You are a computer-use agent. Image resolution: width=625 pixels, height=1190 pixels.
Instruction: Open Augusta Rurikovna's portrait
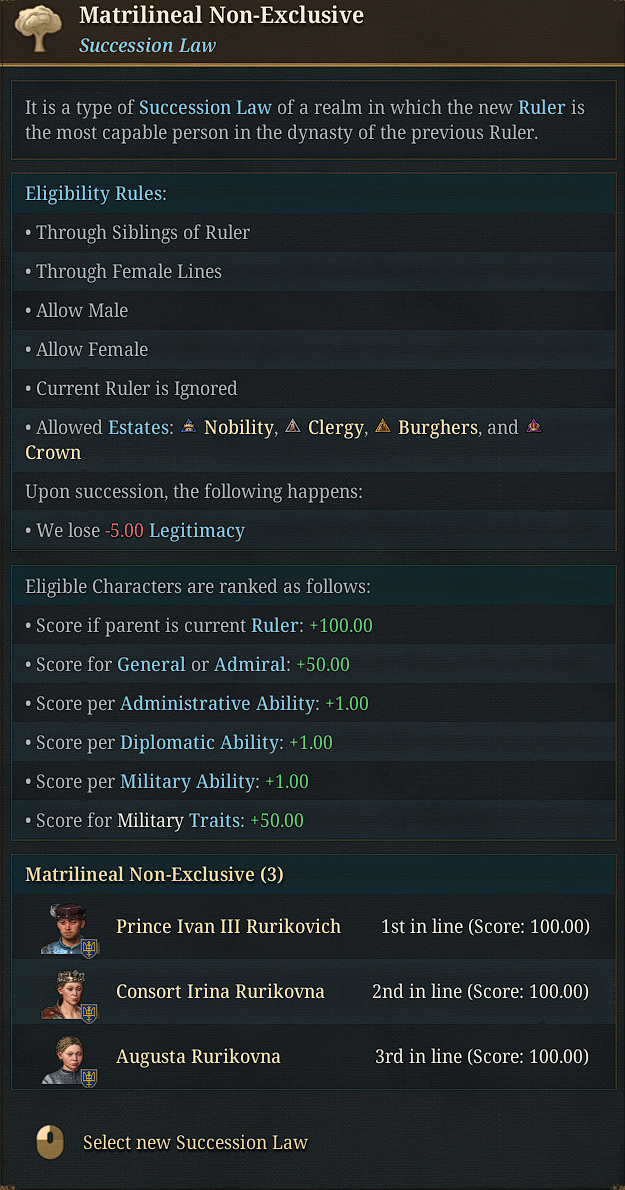click(x=69, y=1056)
